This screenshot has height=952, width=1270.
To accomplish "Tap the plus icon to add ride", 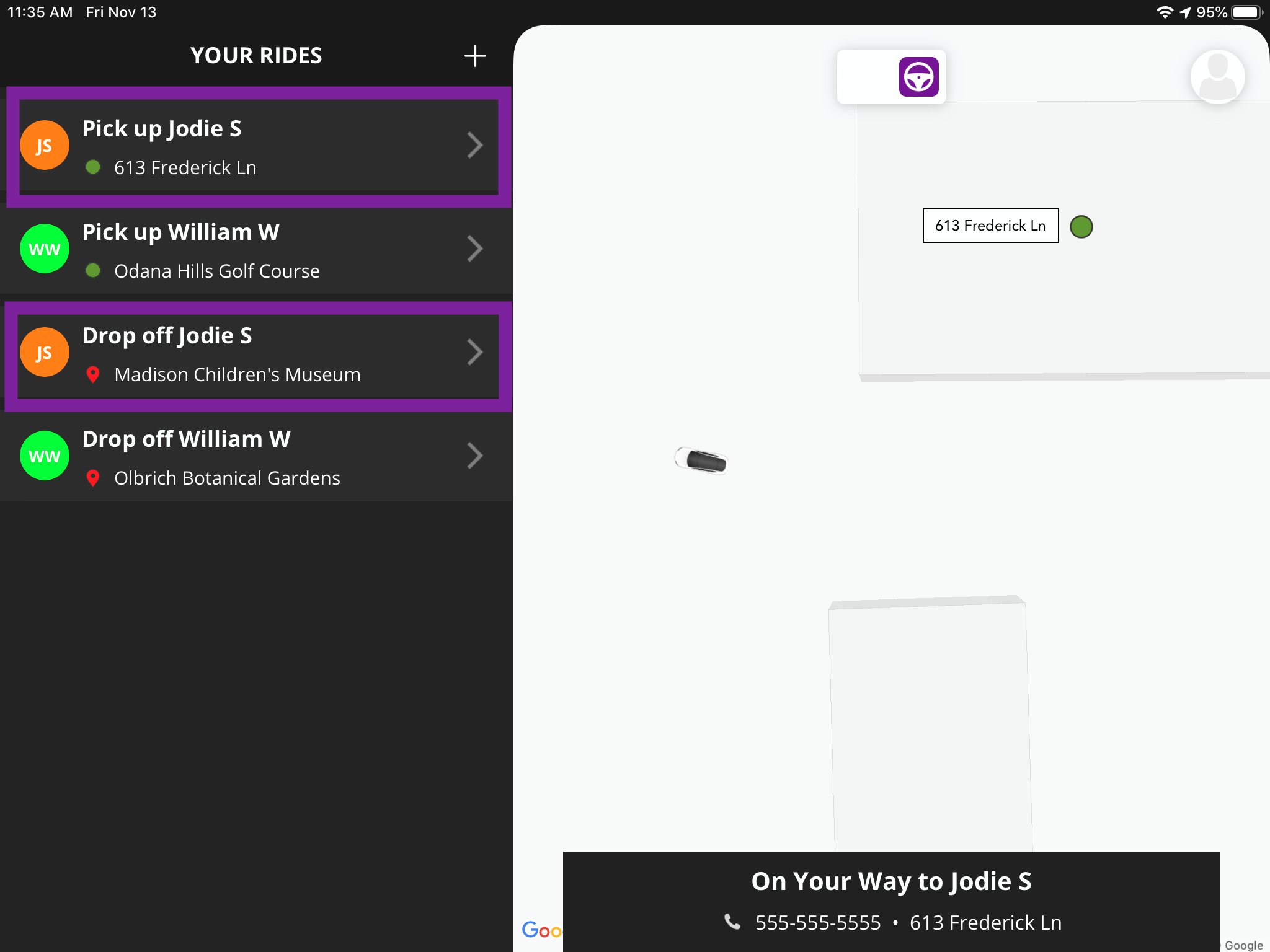I will point(475,56).
